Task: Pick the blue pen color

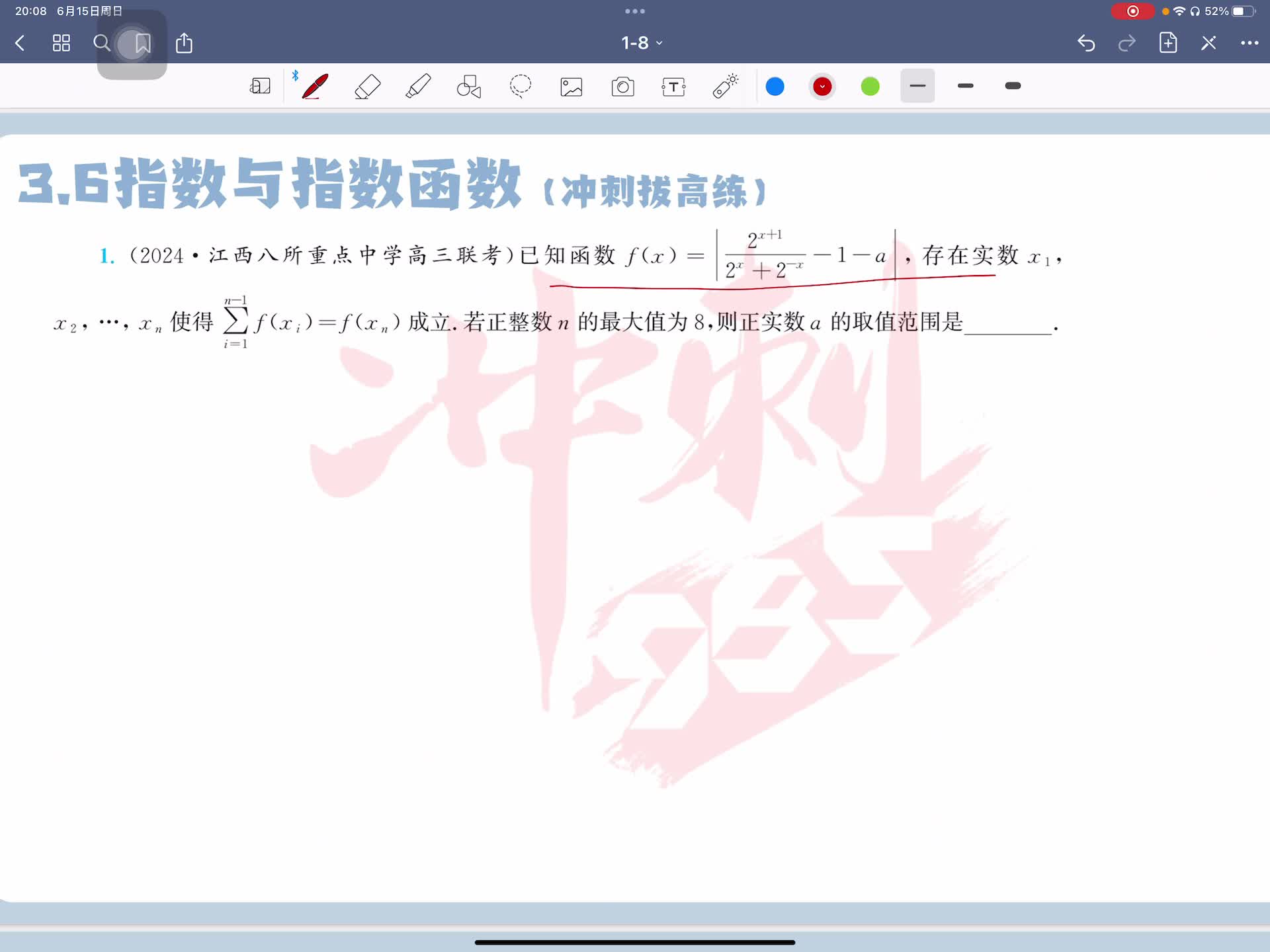Action: click(775, 87)
